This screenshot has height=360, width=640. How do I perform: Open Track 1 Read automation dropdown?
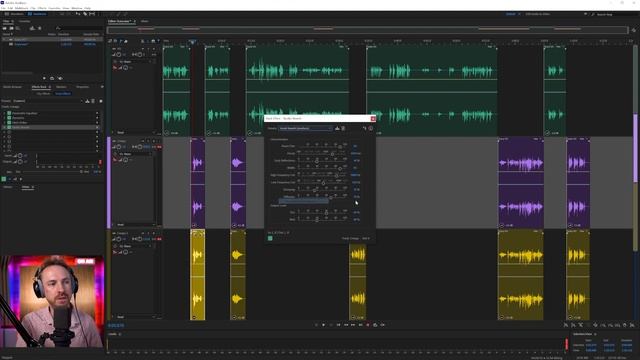tap(136, 133)
